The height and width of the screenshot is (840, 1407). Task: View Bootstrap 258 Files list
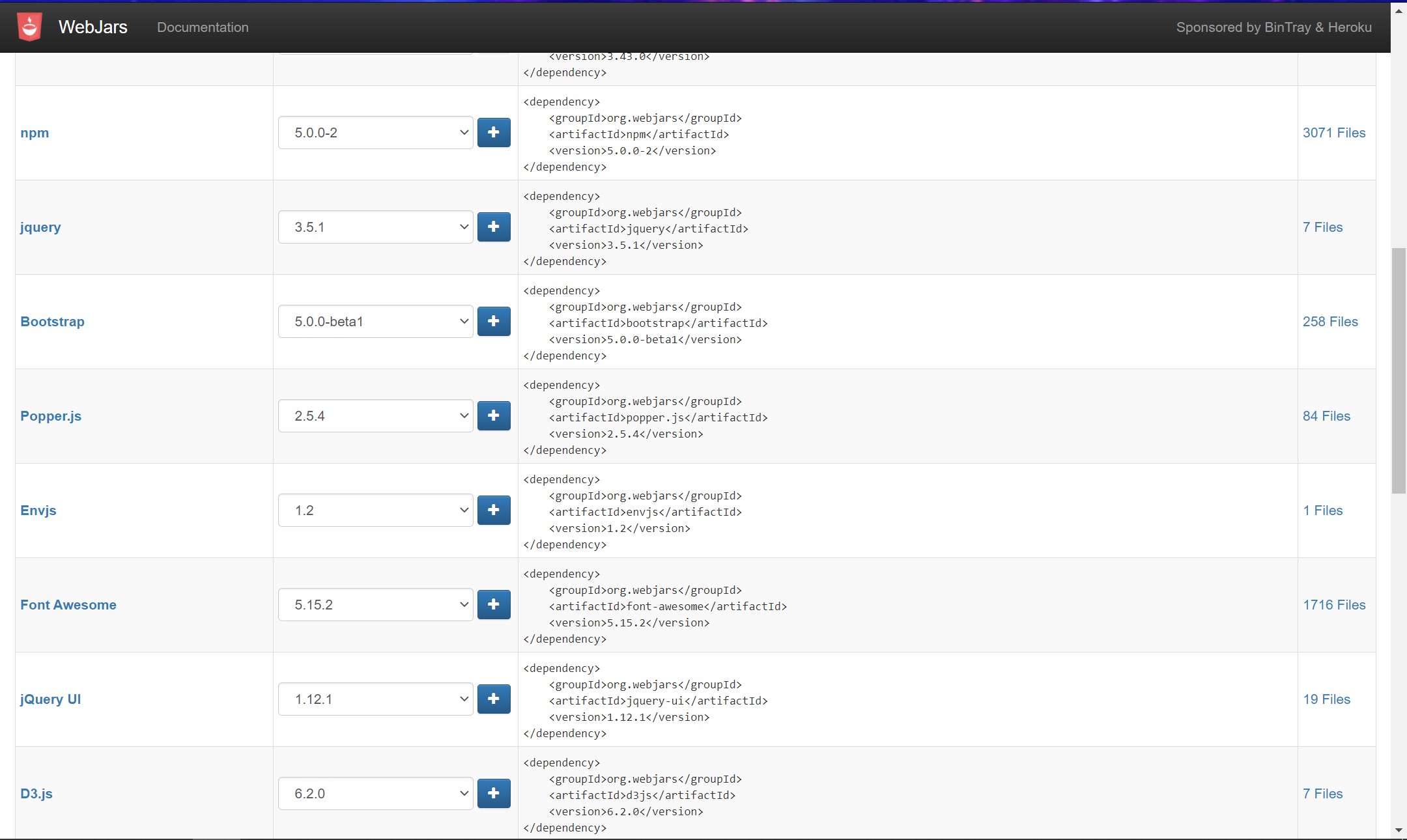point(1330,322)
